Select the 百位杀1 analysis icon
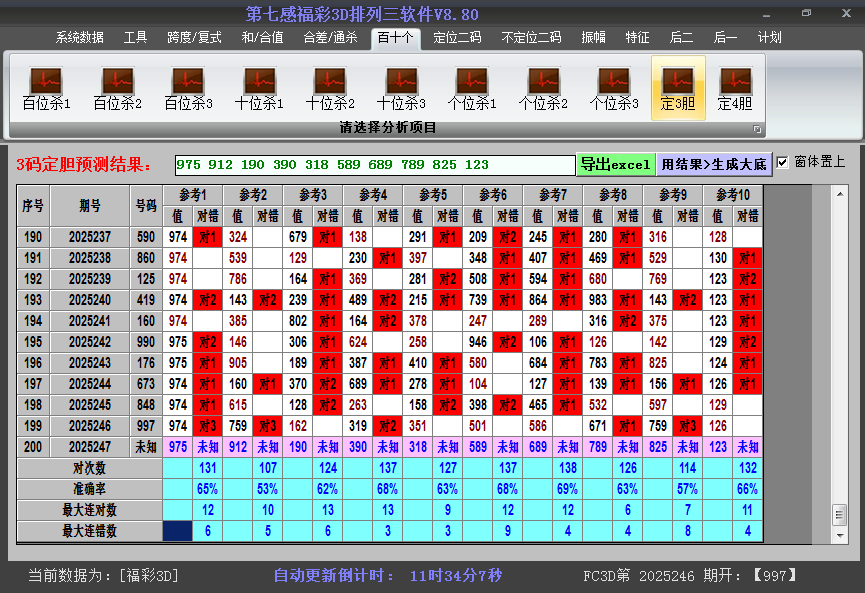 (x=46, y=88)
